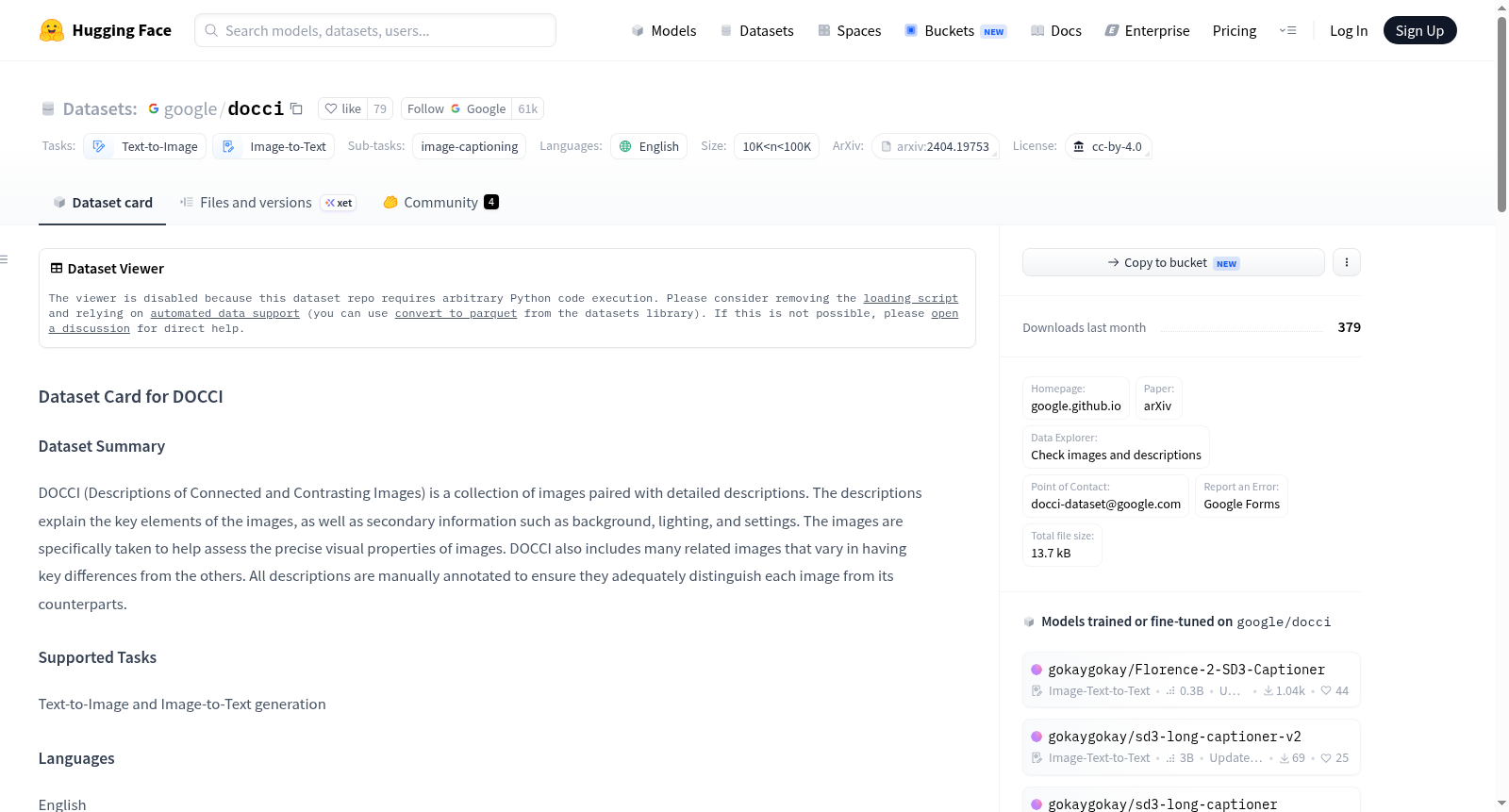
Task: Click the Image-to-Text task tag
Action: click(274, 146)
